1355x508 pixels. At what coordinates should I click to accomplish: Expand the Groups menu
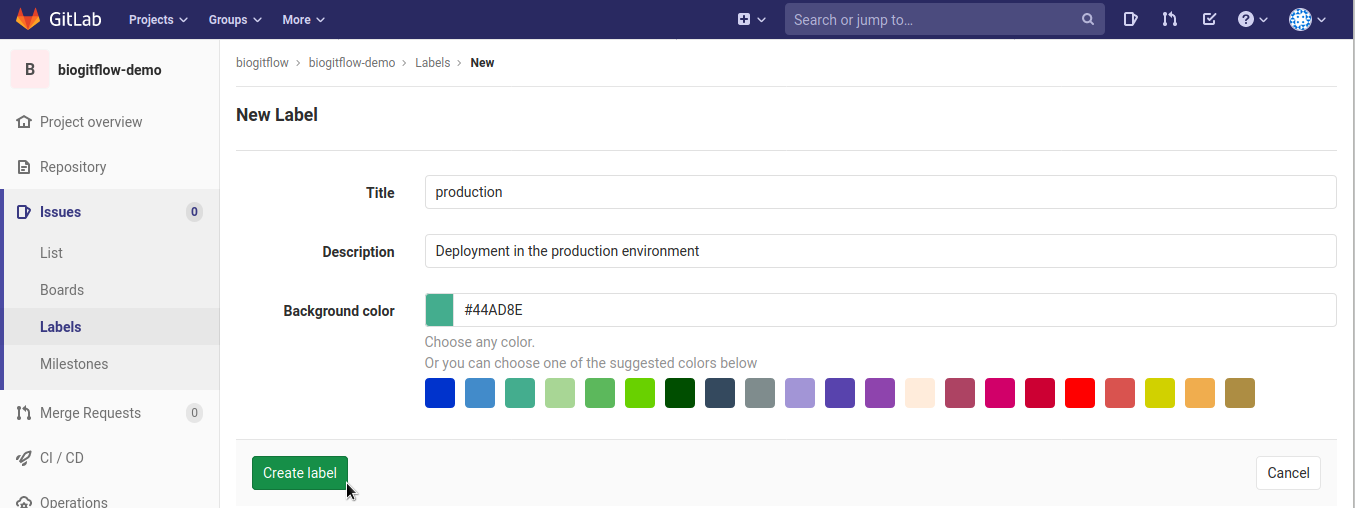(x=235, y=19)
